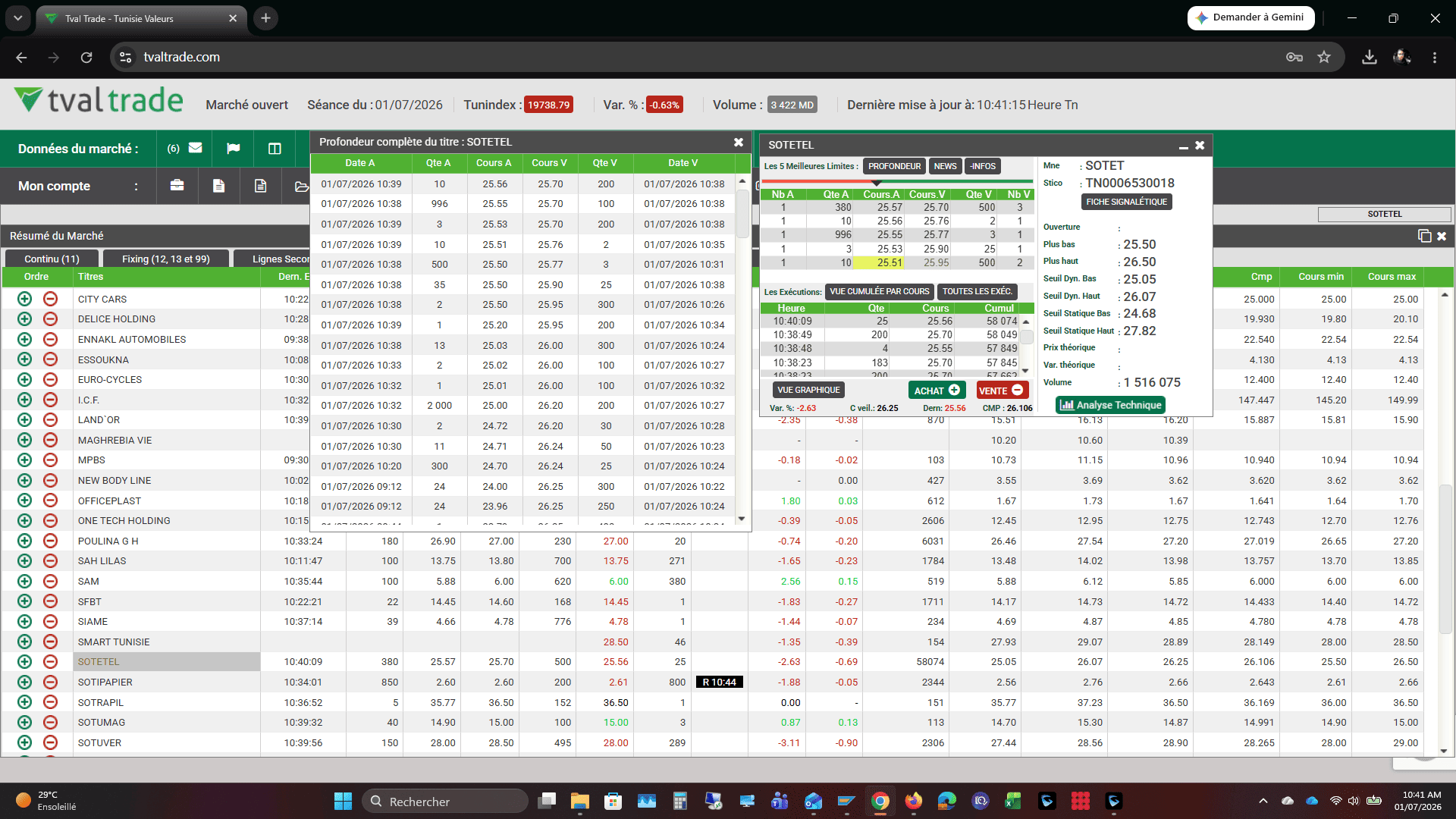This screenshot has height=819, width=1456.
Task: Open the Windows Start menu
Action: click(x=343, y=801)
